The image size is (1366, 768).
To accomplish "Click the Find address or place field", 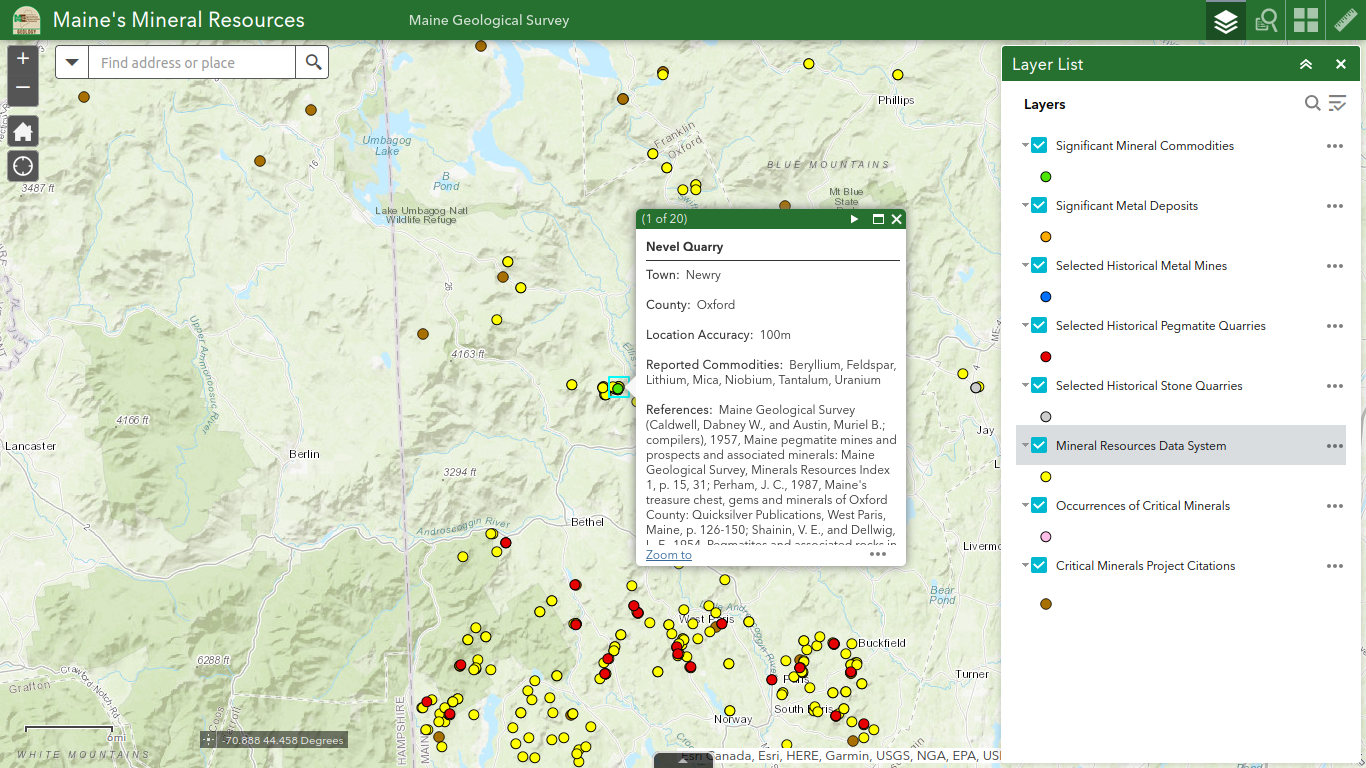I will click(192, 62).
